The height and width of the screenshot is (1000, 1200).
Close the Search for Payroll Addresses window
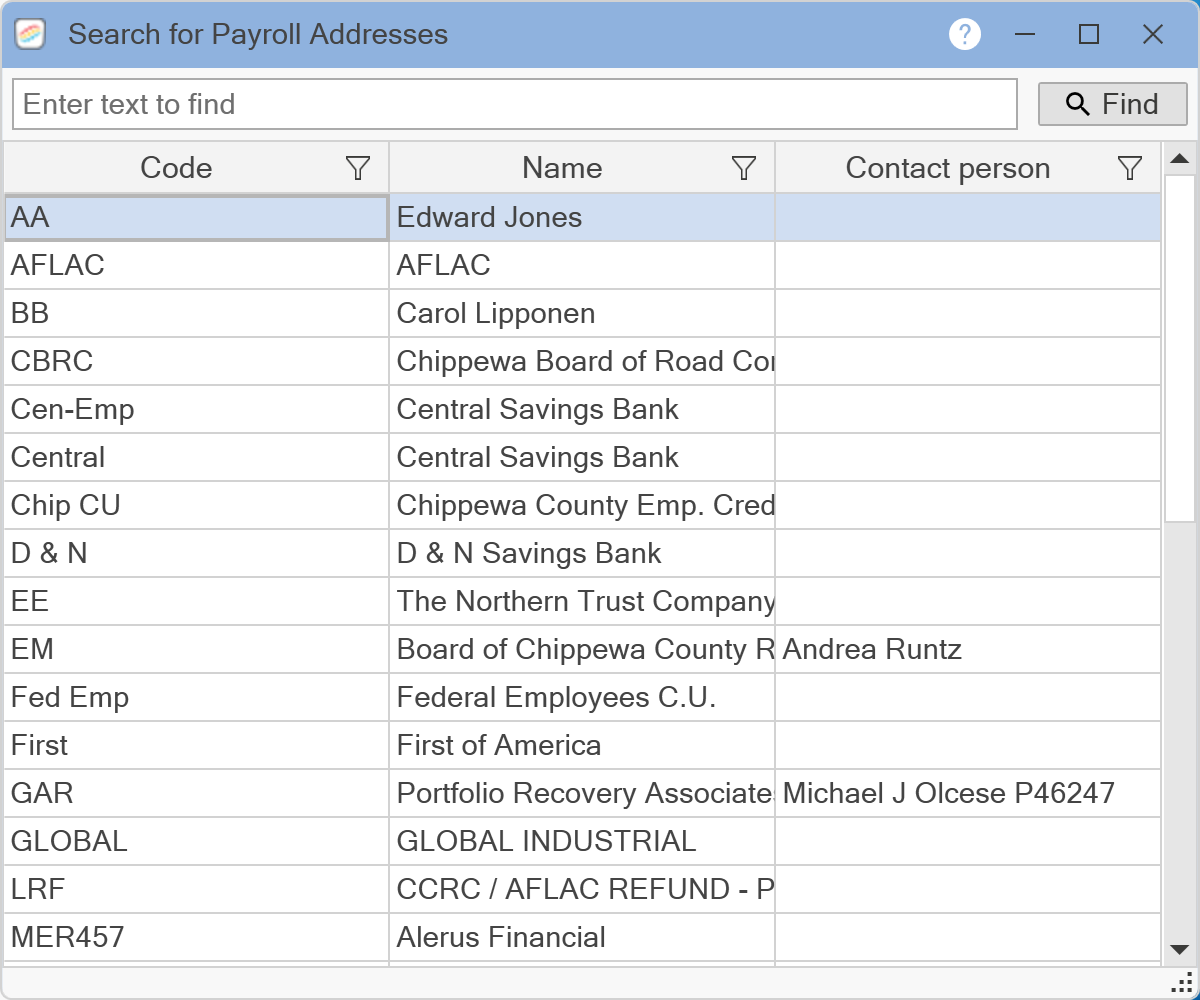click(1153, 35)
